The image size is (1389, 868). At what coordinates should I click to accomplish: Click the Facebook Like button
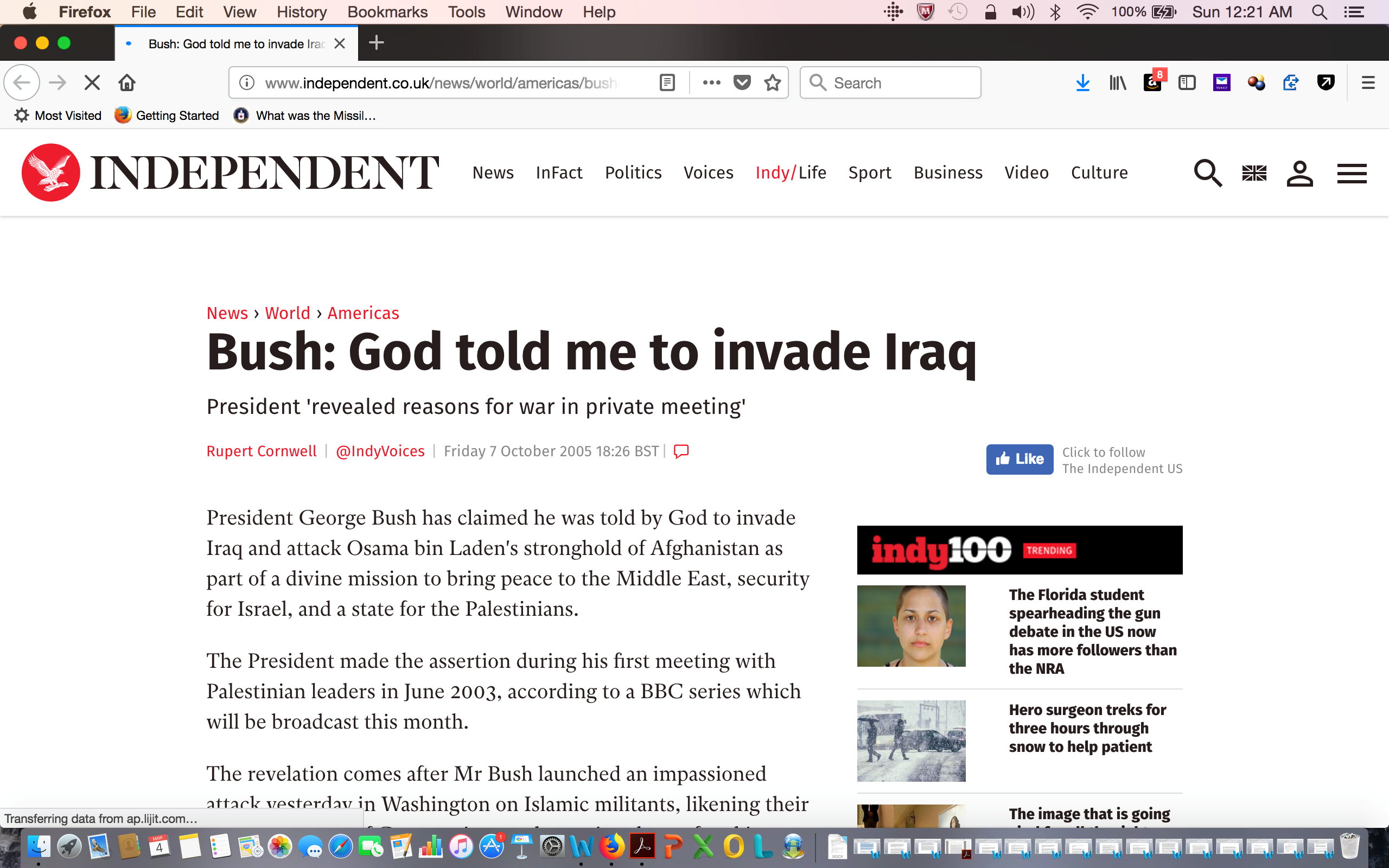point(1020,459)
